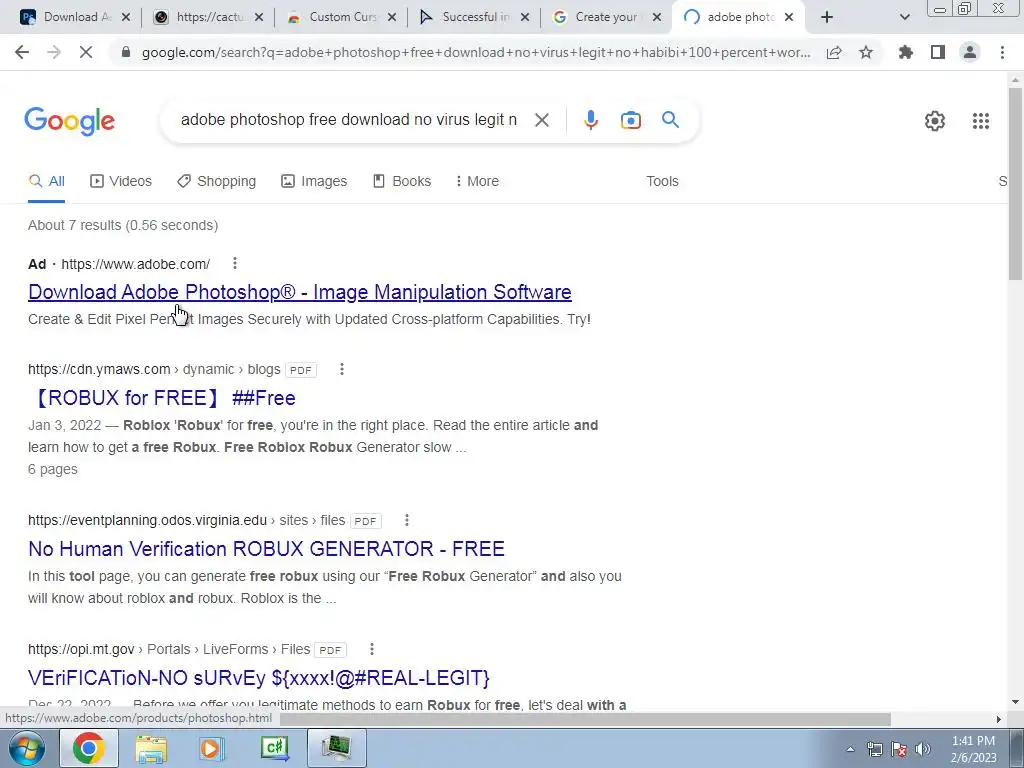
Task: Open the volume speaker tray icon
Action: pyautogui.click(x=922, y=749)
